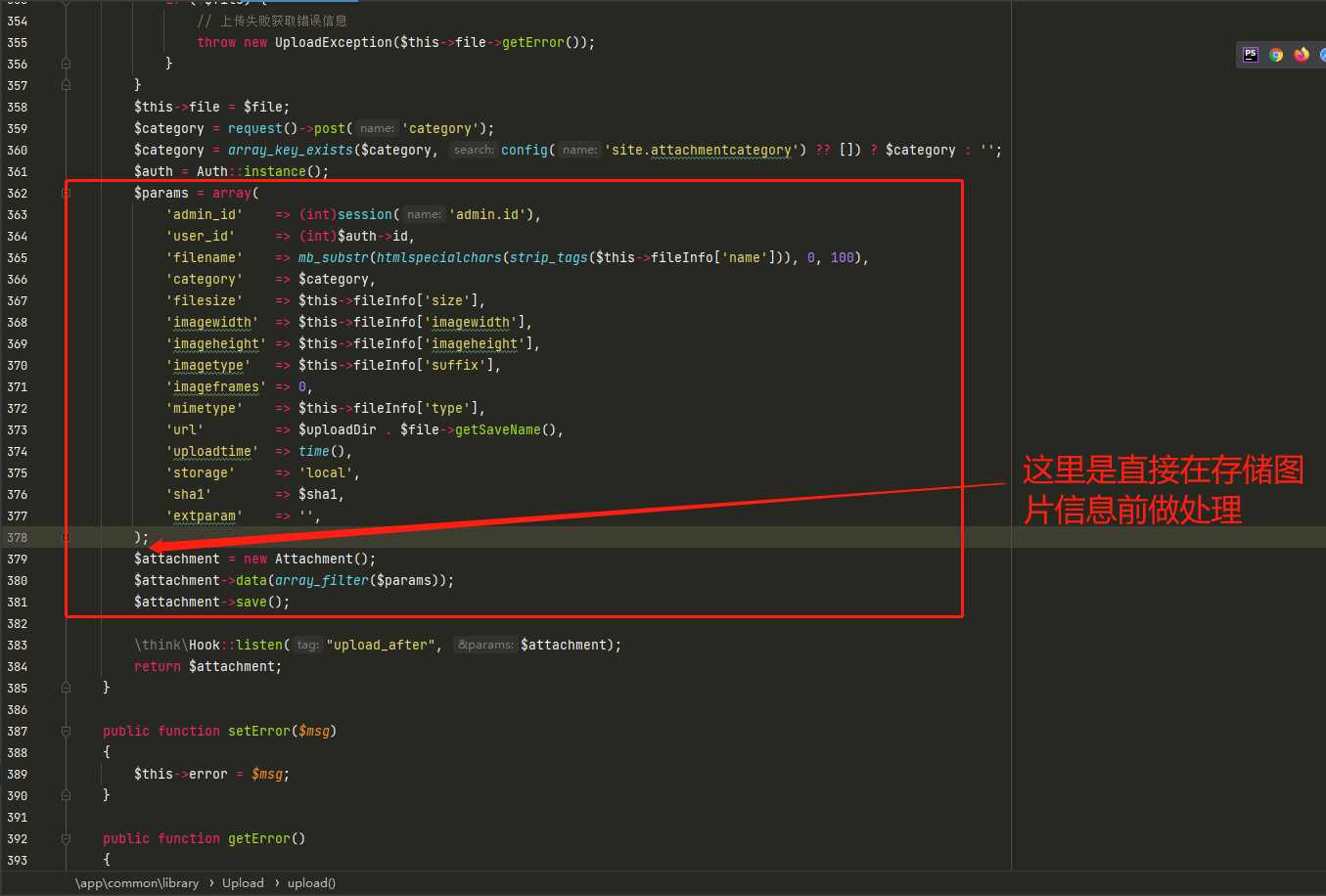This screenshot has height=896, width=1326.
Task: Click the htmlspecialchars function call
Action: click(x=439, y=257)
